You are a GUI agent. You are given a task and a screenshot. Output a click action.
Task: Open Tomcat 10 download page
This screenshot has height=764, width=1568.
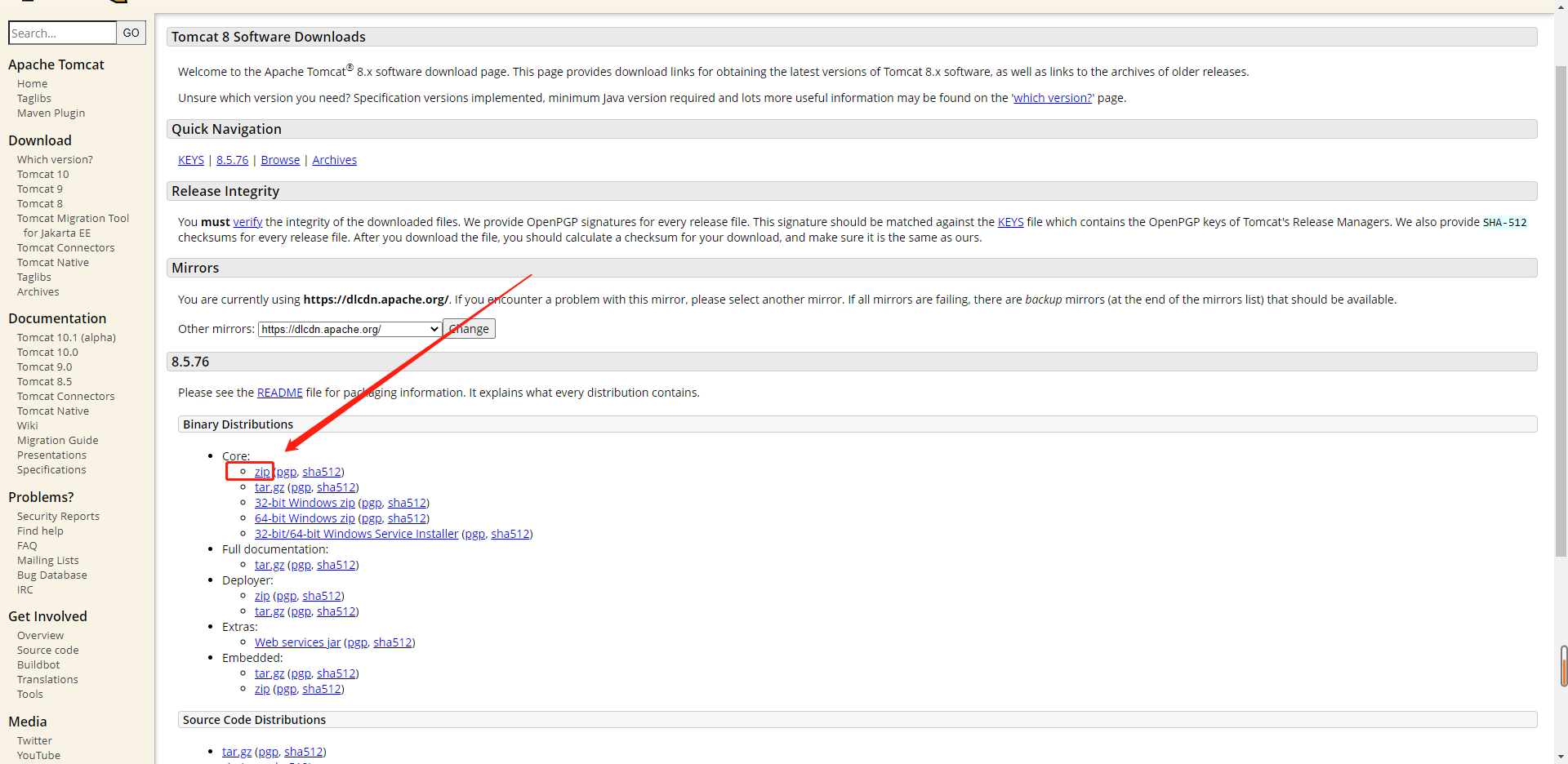[42, 175]
